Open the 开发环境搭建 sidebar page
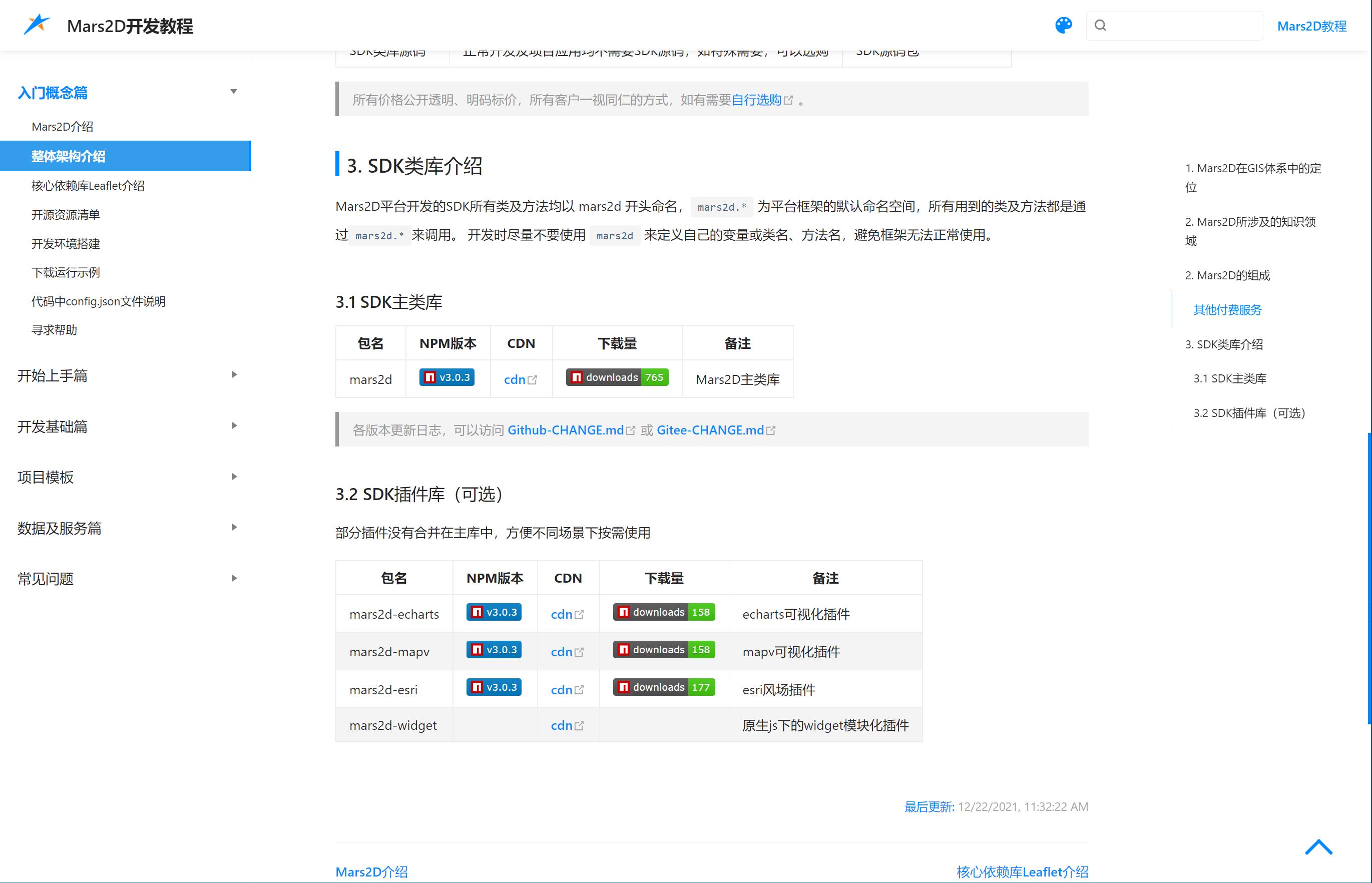 pyautogui.click(x=66, y=244)
